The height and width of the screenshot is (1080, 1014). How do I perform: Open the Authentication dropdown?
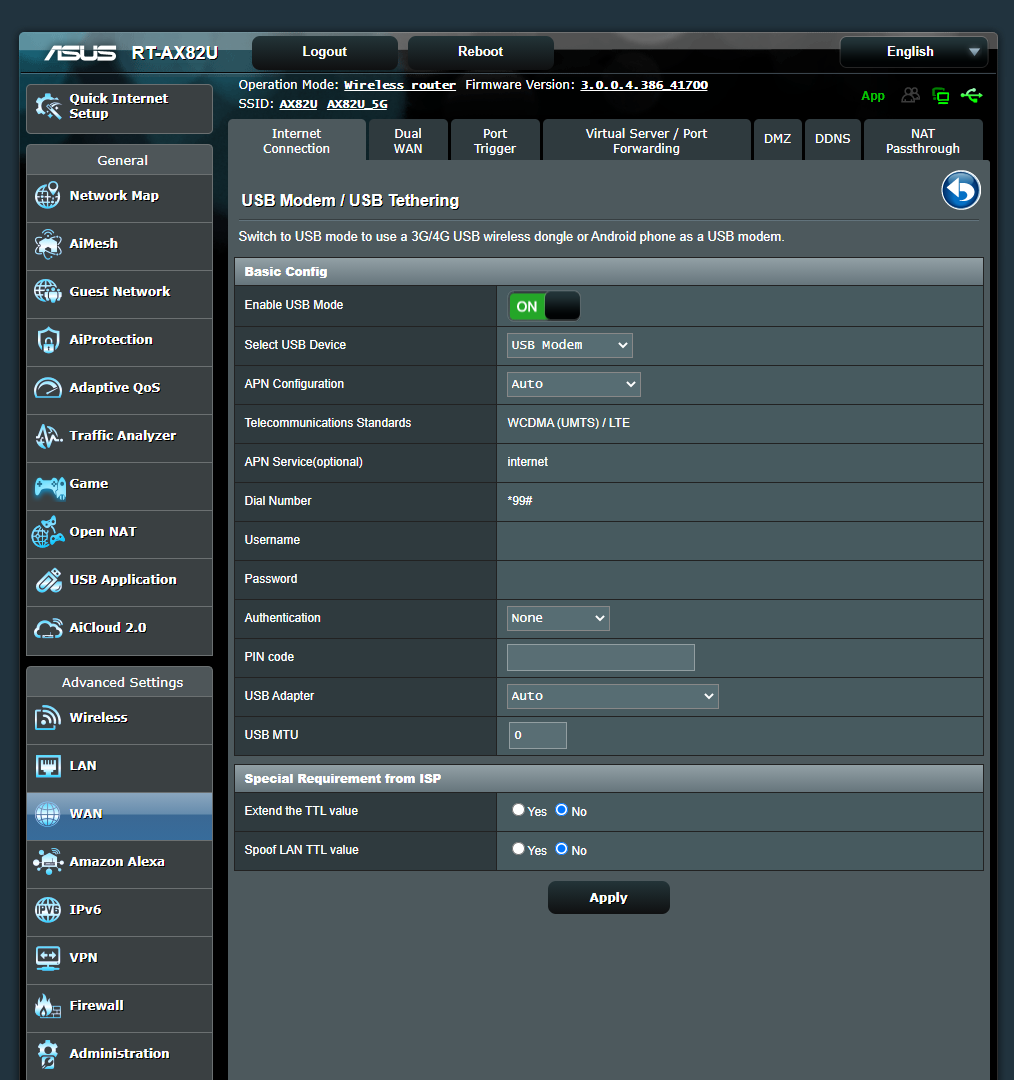click(558, 619)
